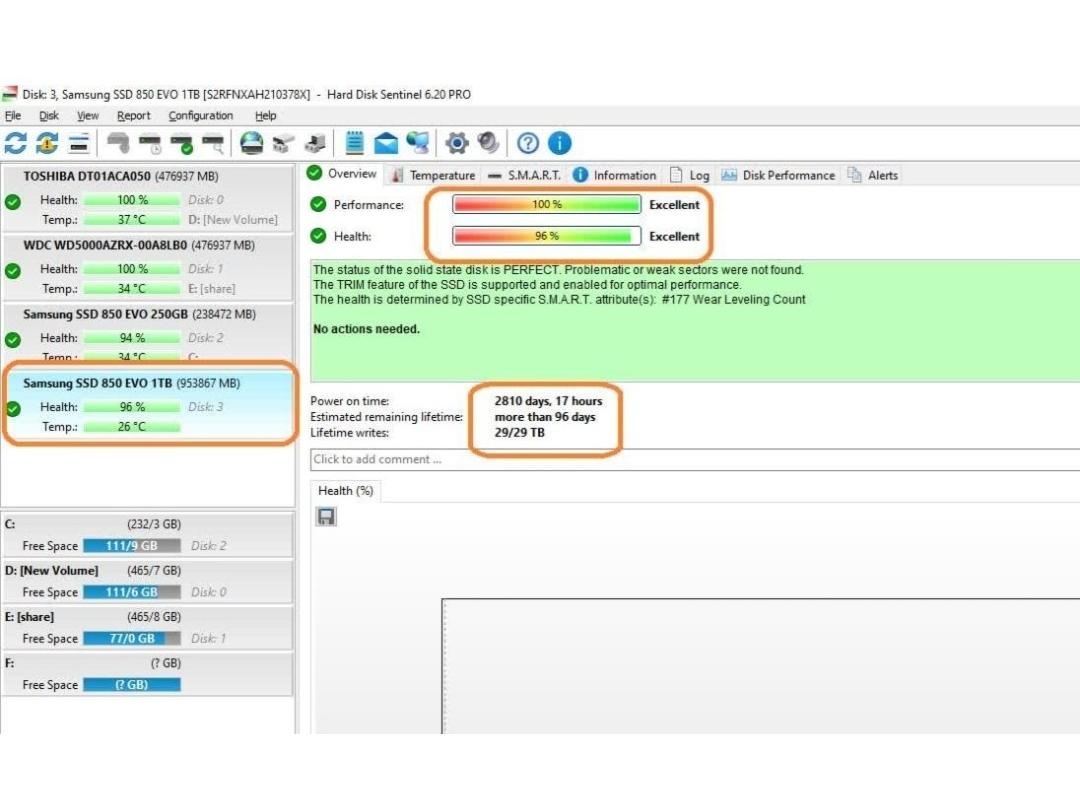Click the globe disk toolbar icon
1080x810 pixels.
point(252,143)
